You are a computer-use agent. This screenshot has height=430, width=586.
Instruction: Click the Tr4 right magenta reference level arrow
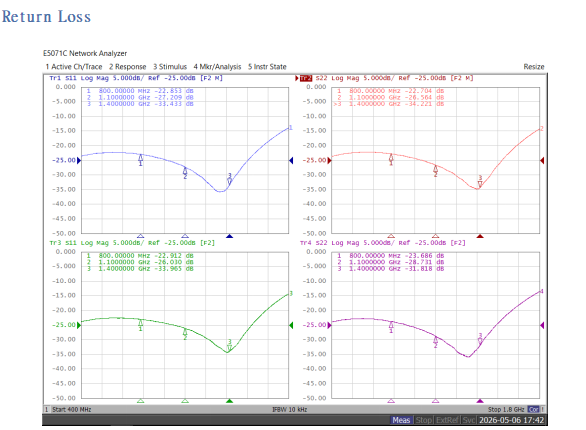point(542,325)
